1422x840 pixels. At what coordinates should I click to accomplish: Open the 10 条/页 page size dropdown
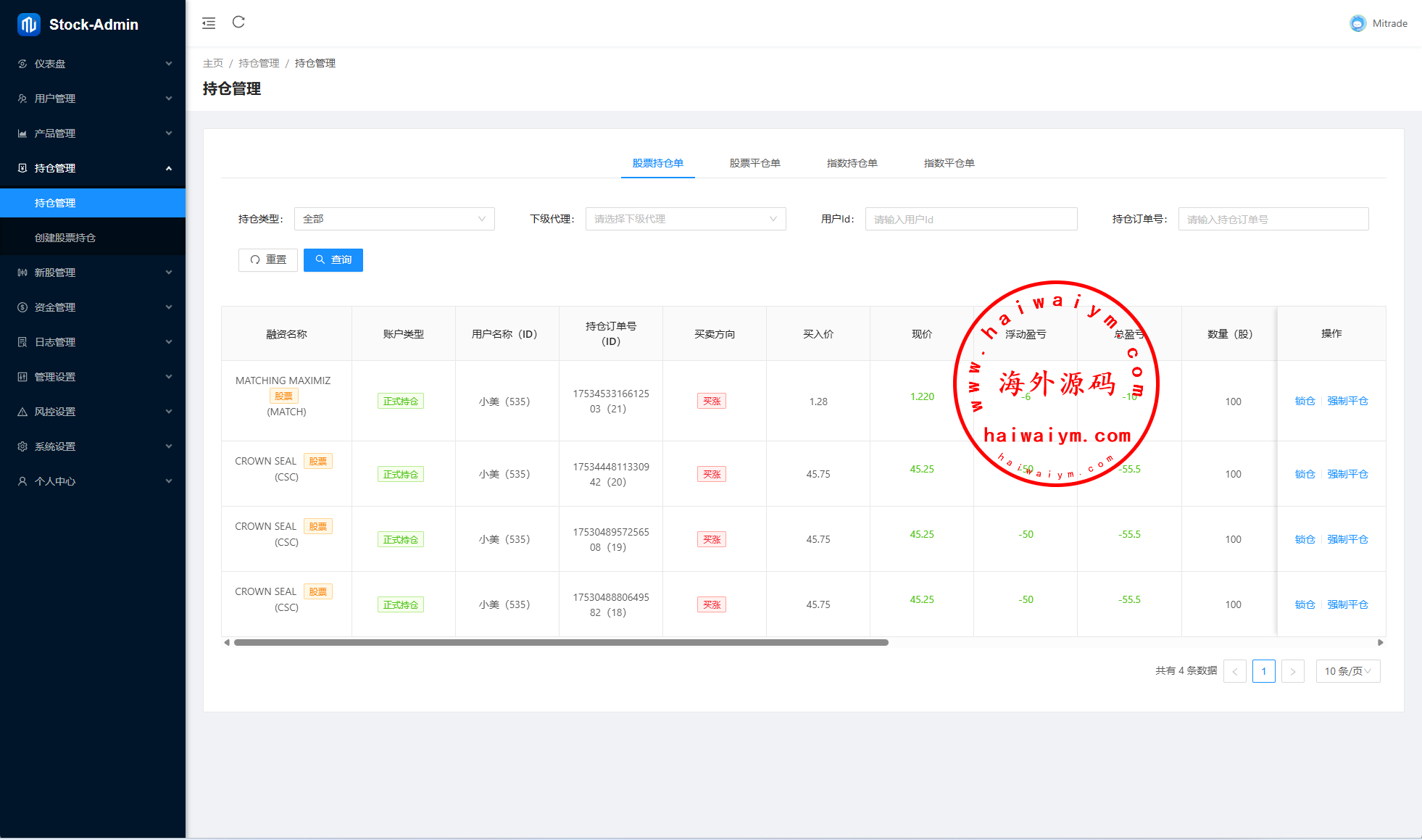(1347, 671)
